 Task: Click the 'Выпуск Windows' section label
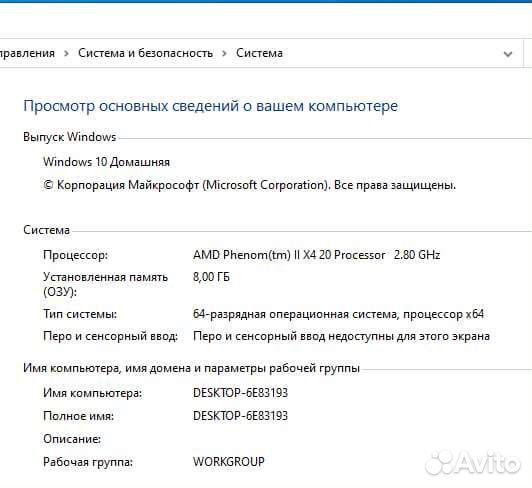70,137
